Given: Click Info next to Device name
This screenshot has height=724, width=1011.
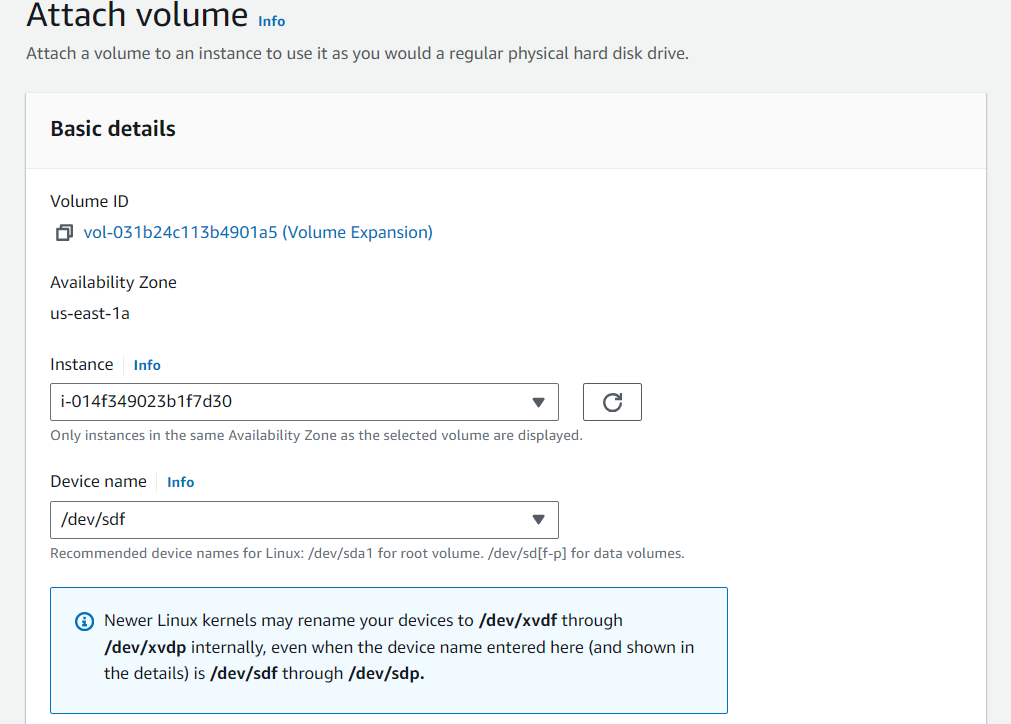Looking at the screenshot, I should tap(180, 482).
